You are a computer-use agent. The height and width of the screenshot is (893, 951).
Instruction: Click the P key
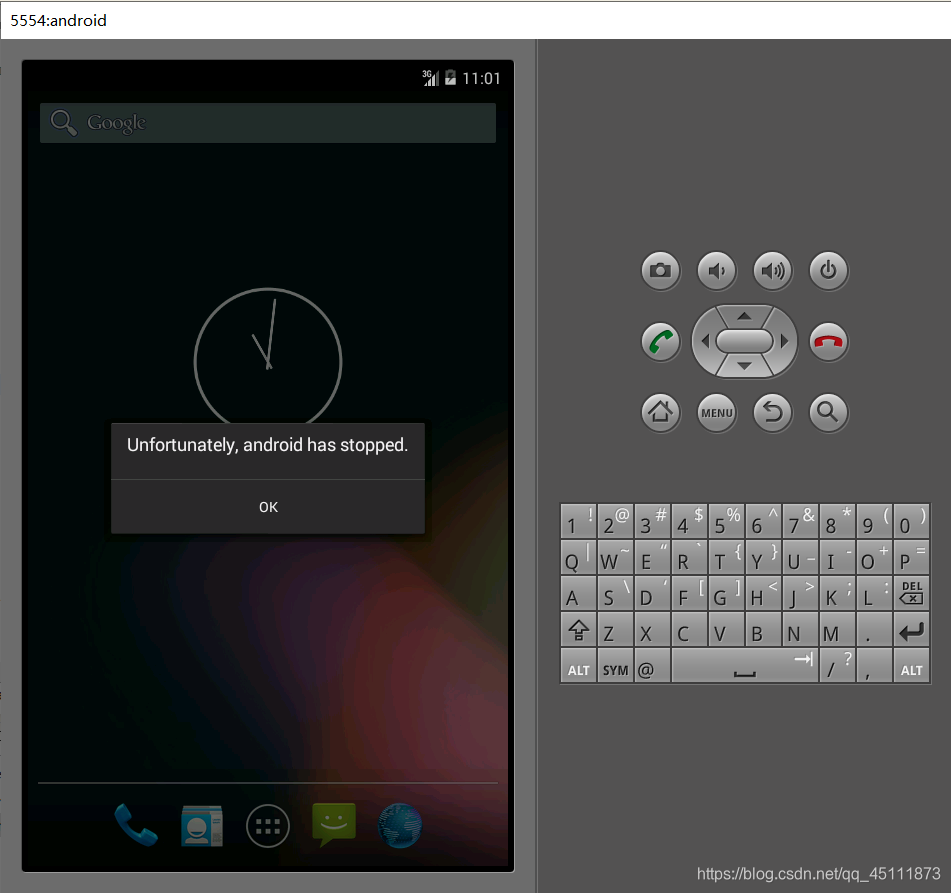[911, 557]
